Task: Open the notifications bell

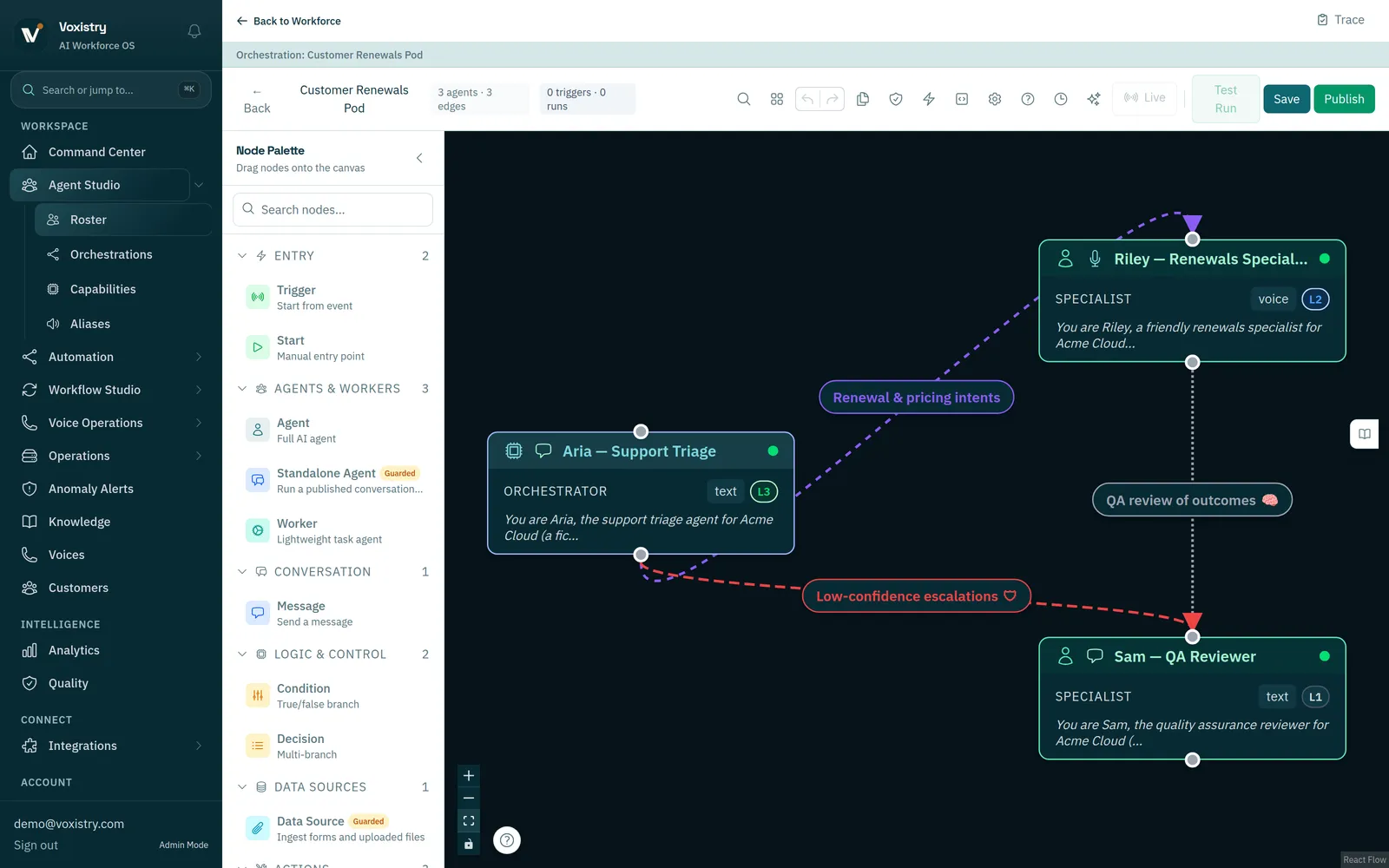Action: pyautogui.click(x=194, y=31)
